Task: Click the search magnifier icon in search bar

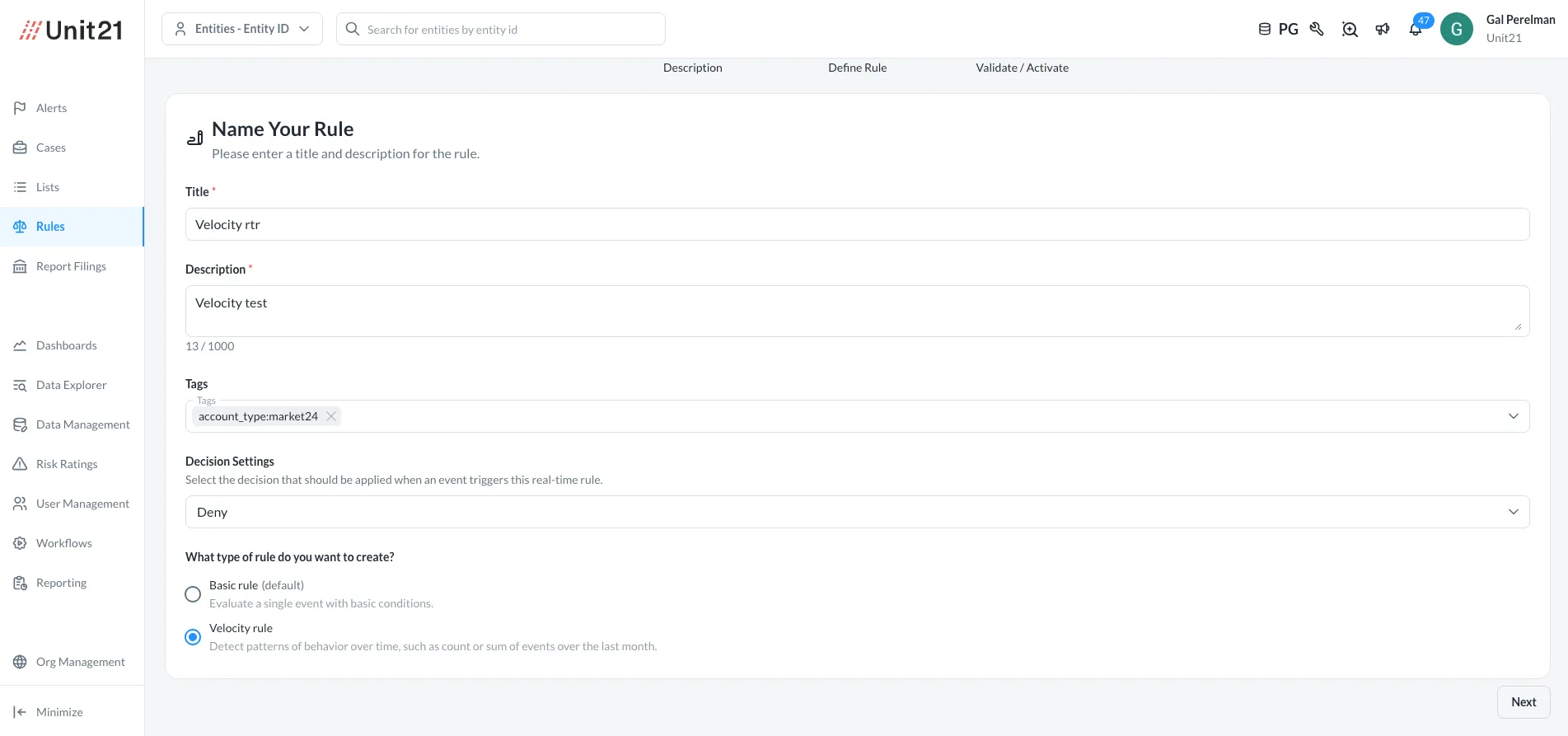Action: pyautogui.click(x=353, y=29)
